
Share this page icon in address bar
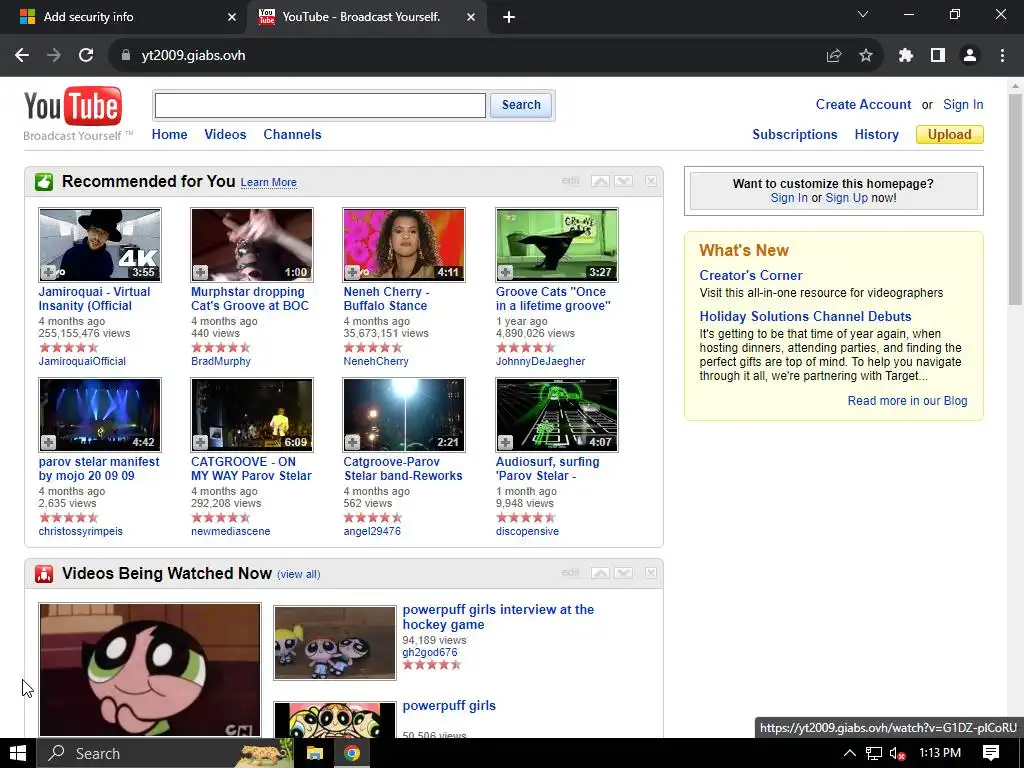point(834,56)
